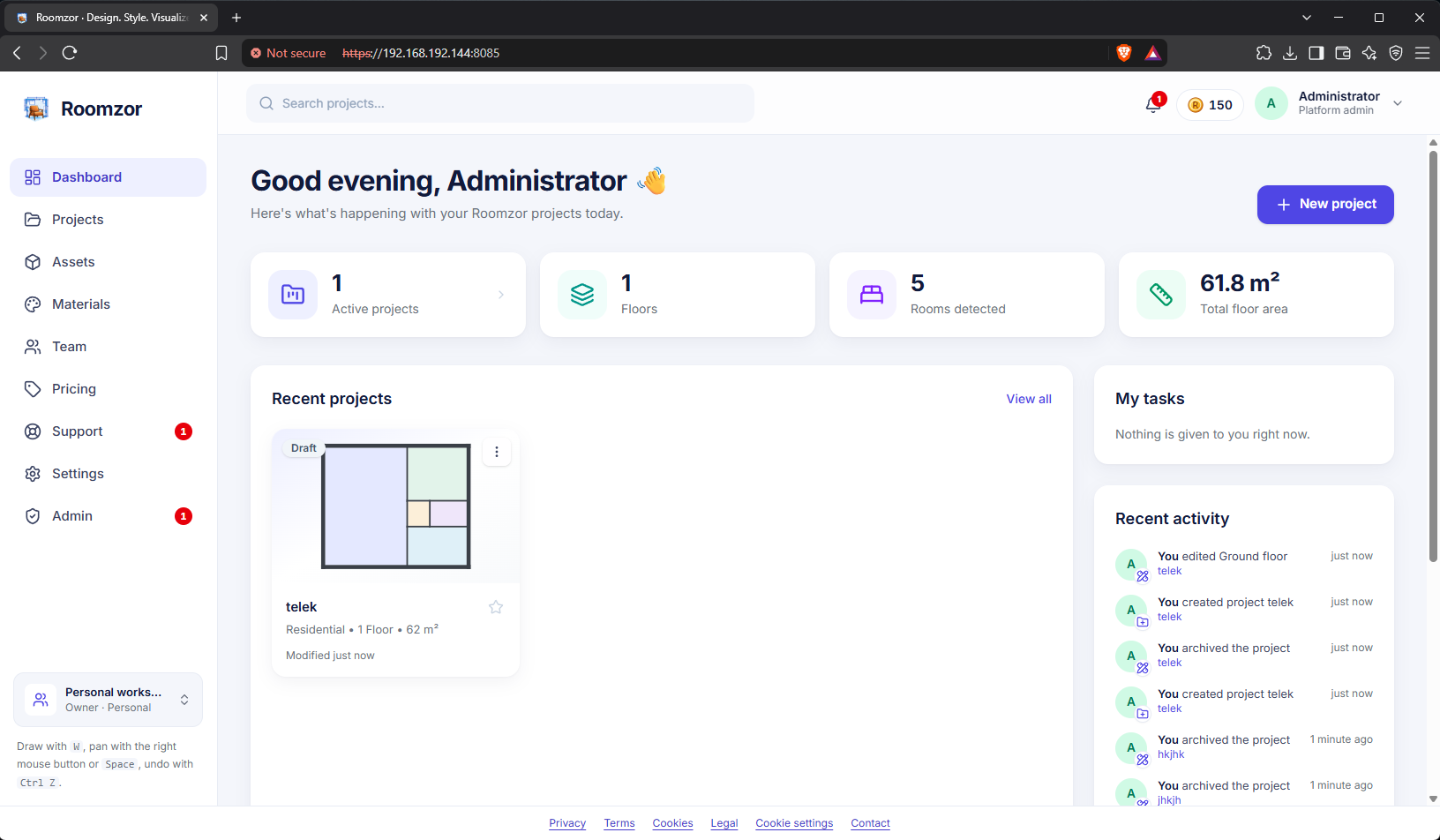
Task: Open the telek floor plan thumbnail
Action: coord(395,506)
